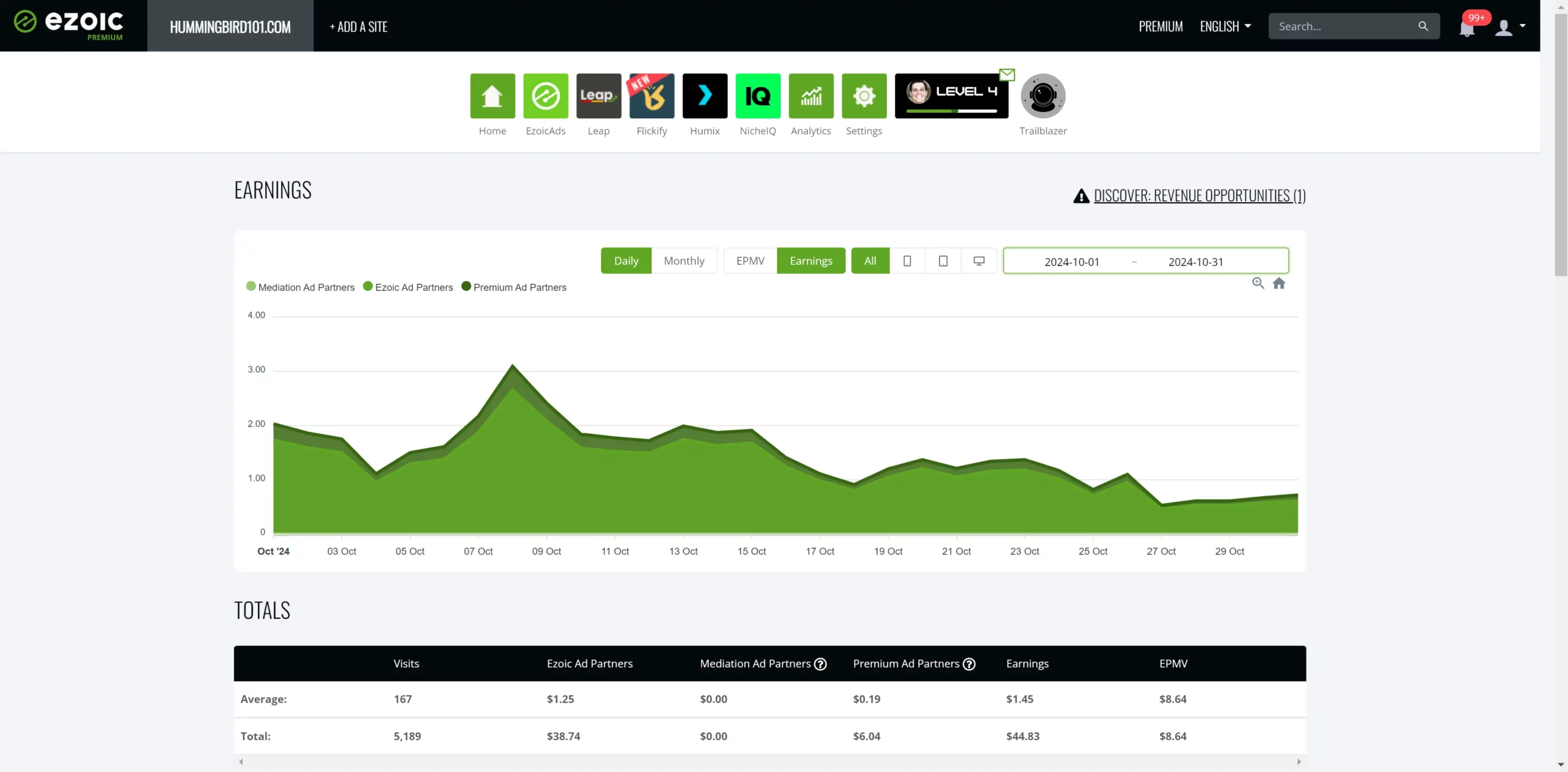Filter by tablet device icon
Screen dimensions: 1568x772
pos(943,261)
